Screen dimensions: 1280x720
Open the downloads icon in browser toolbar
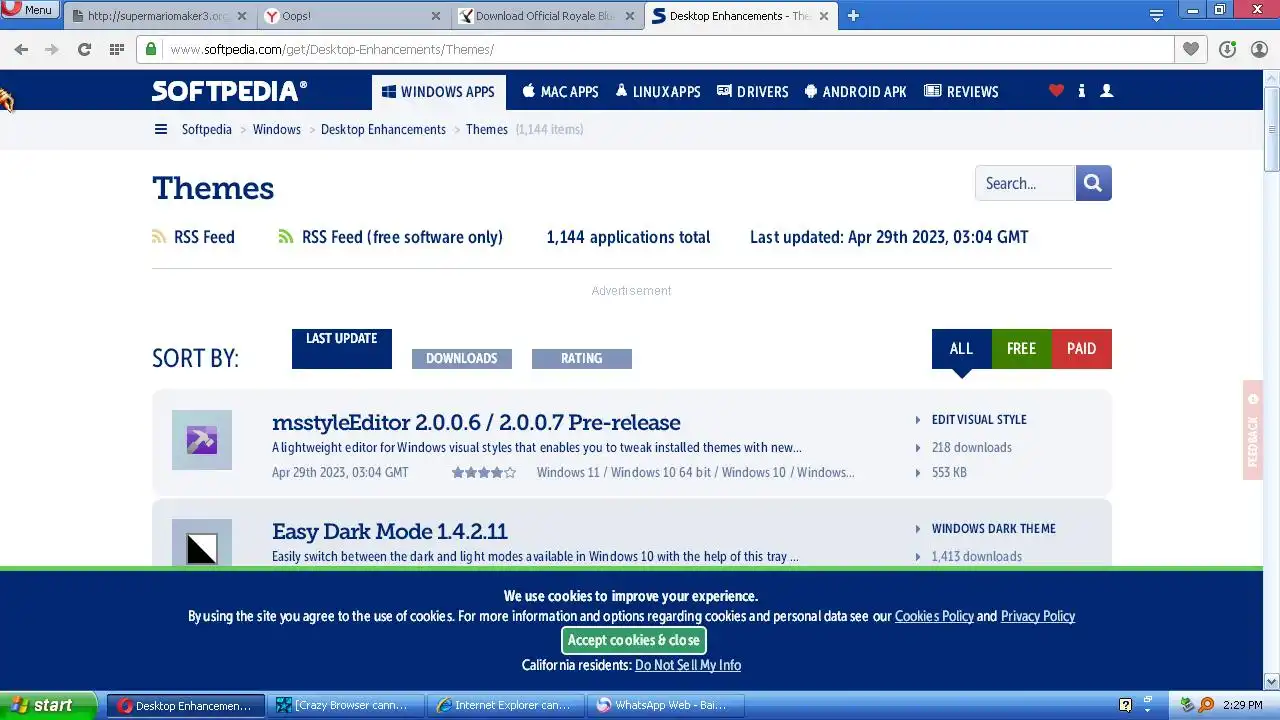(x=1228, y=49)
